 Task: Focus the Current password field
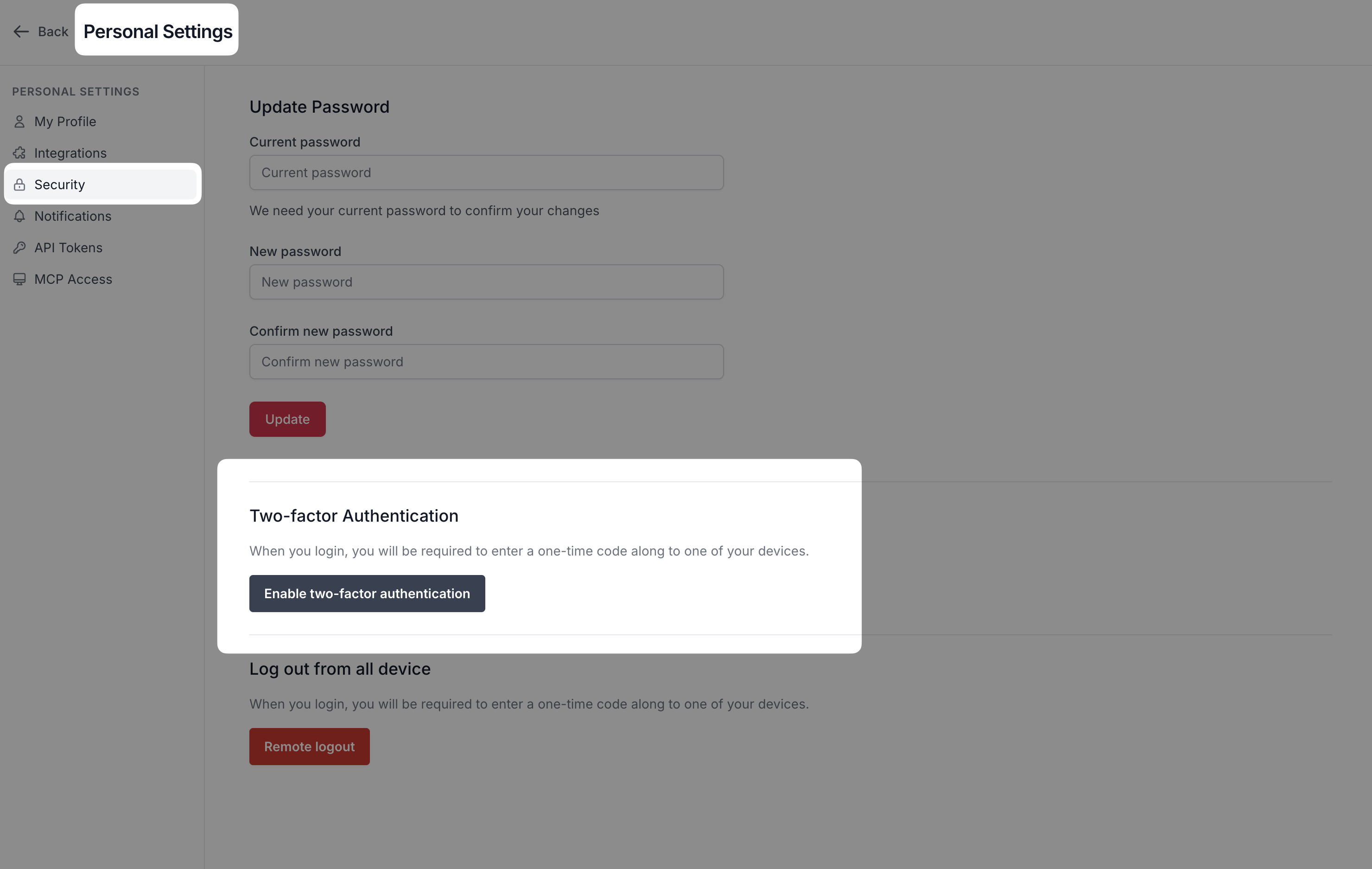tap(486, 173)
